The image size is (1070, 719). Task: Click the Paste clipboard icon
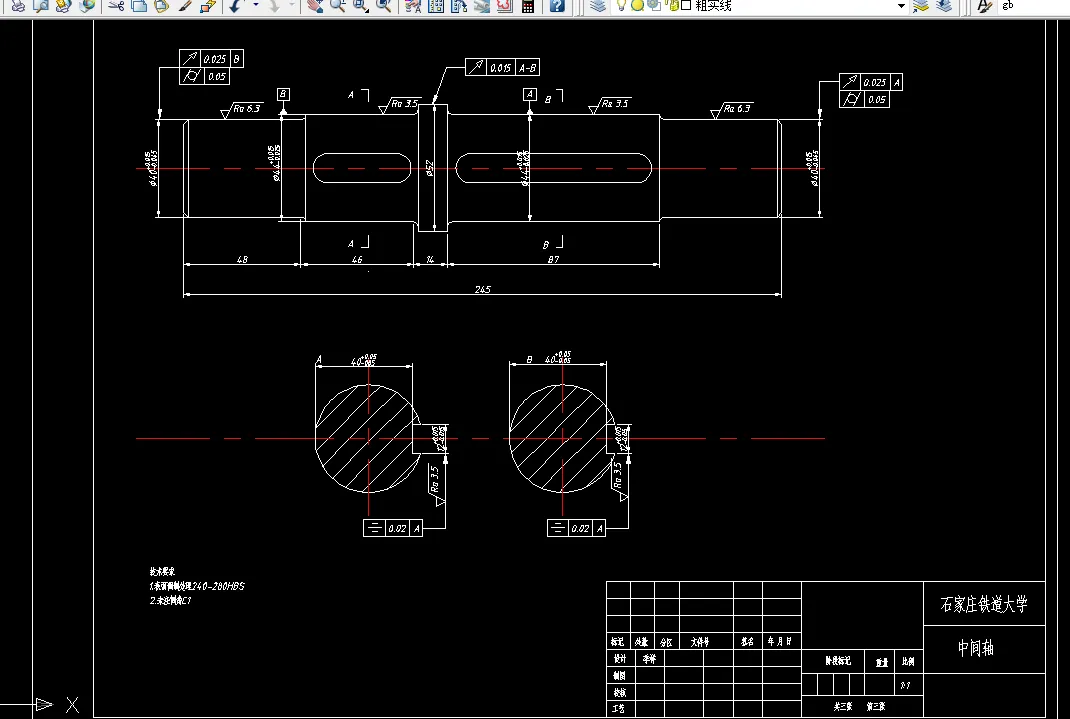162,5
